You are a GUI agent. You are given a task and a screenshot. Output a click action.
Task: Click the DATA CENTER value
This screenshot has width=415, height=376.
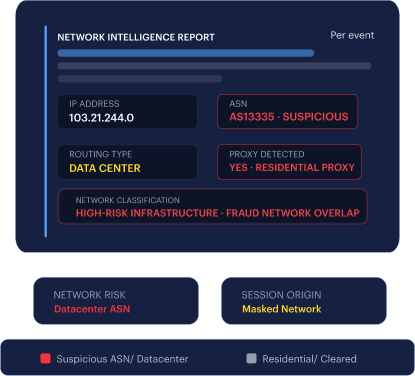tap(105, 168)
